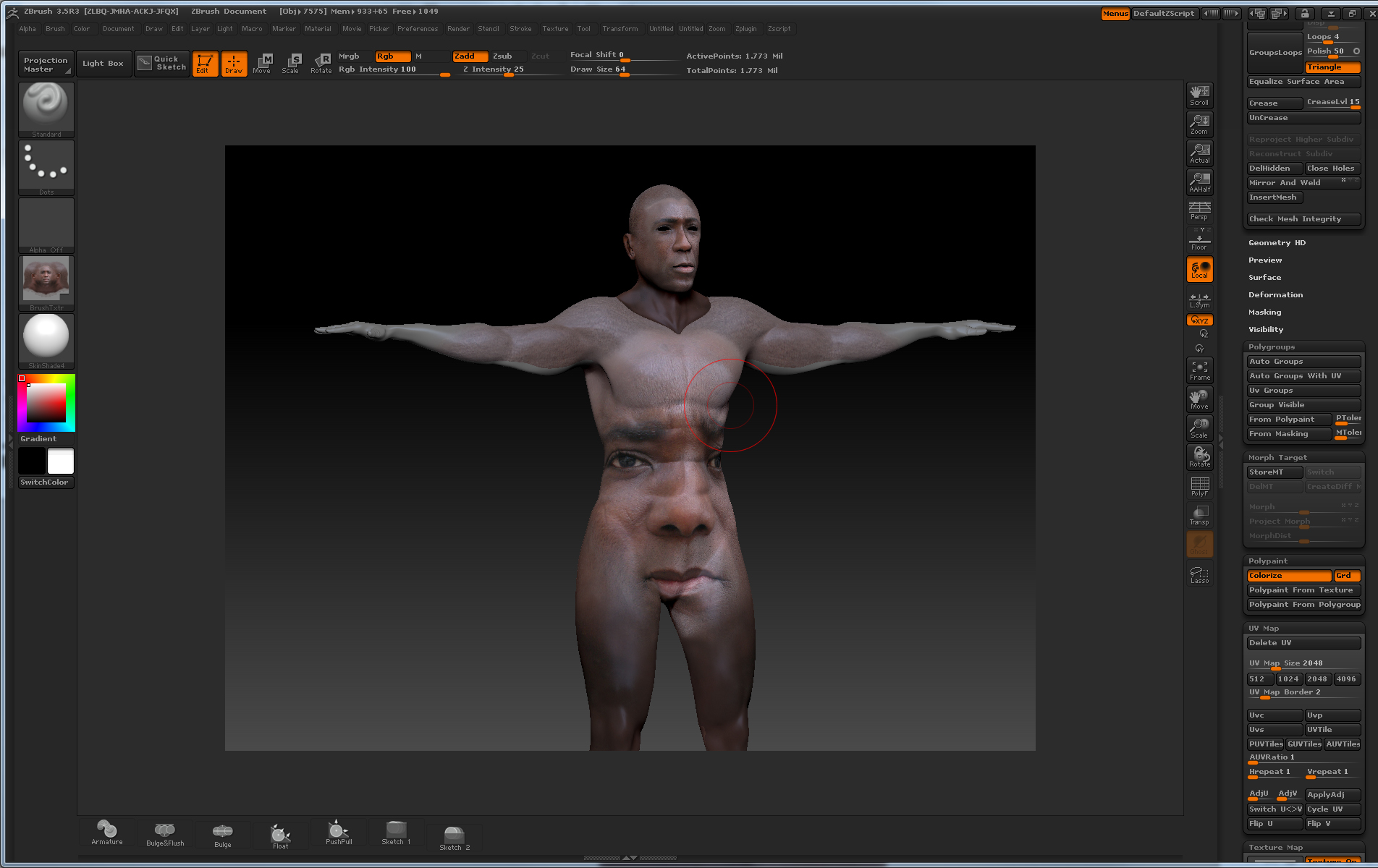The height and width of the screenshot is (868, 1378).
Task: Select the Lasso selection icon
Action: [x=1199, y=574]
